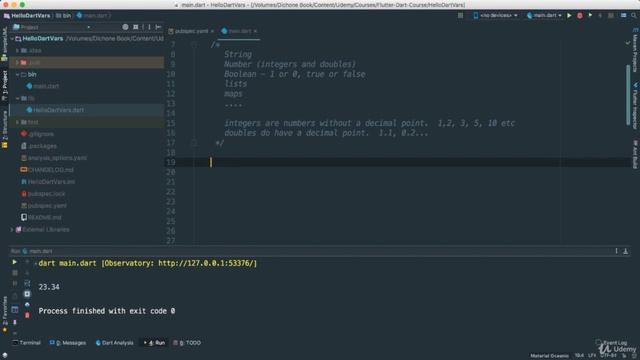Select pubspec.yaml in project tree

(44, 206)
